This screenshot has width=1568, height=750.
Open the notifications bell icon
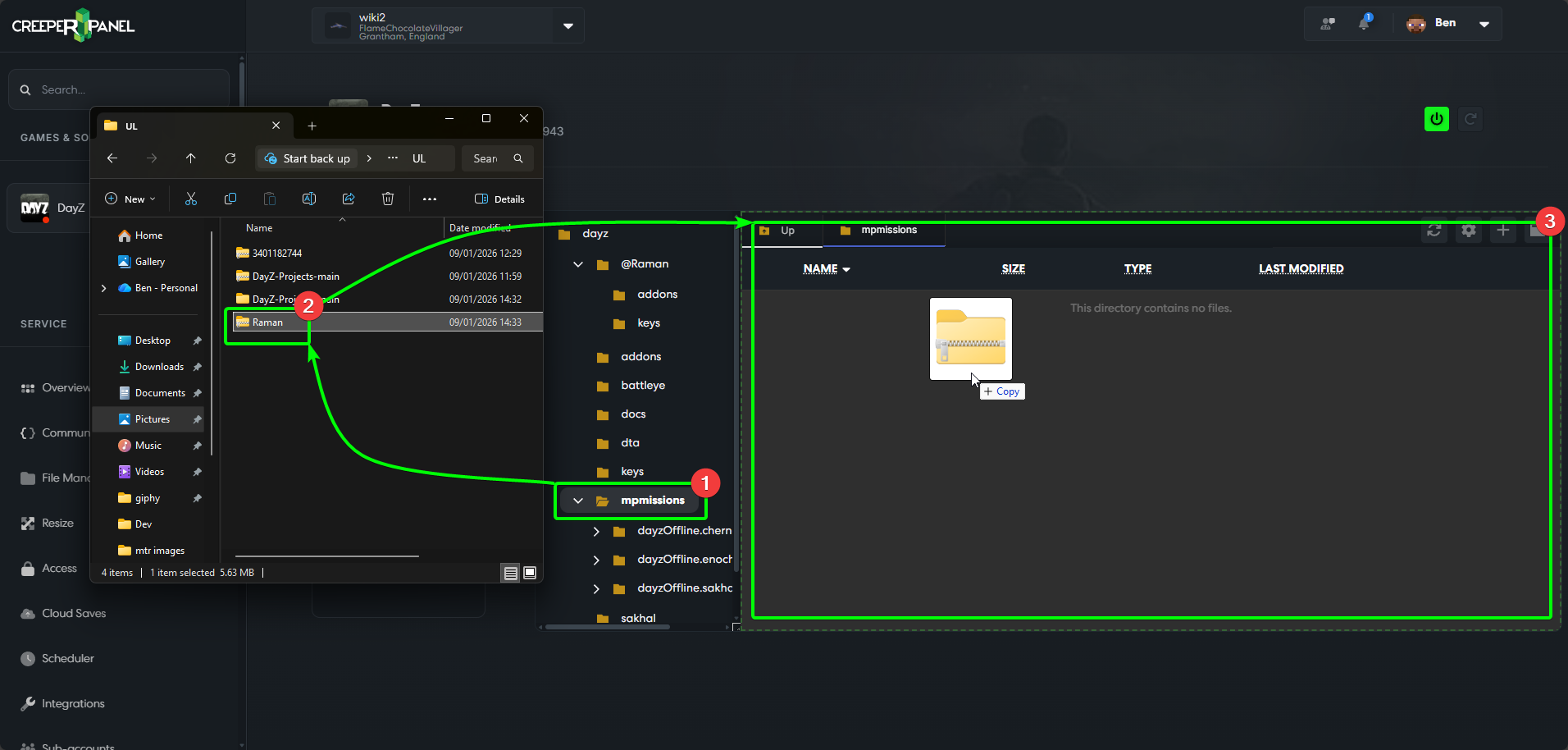[1365, 23]
